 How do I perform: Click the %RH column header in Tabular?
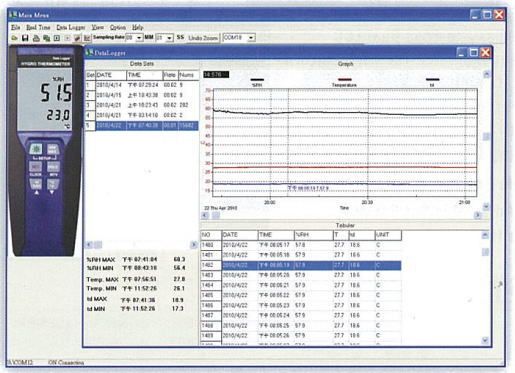pyautogui.click(x=313, y=235)
